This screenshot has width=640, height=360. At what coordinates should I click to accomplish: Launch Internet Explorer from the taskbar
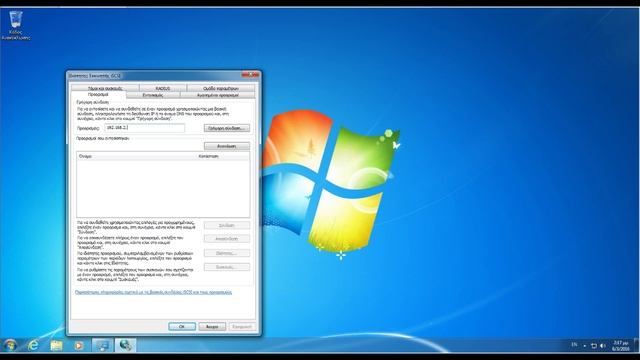coord(33,346)
